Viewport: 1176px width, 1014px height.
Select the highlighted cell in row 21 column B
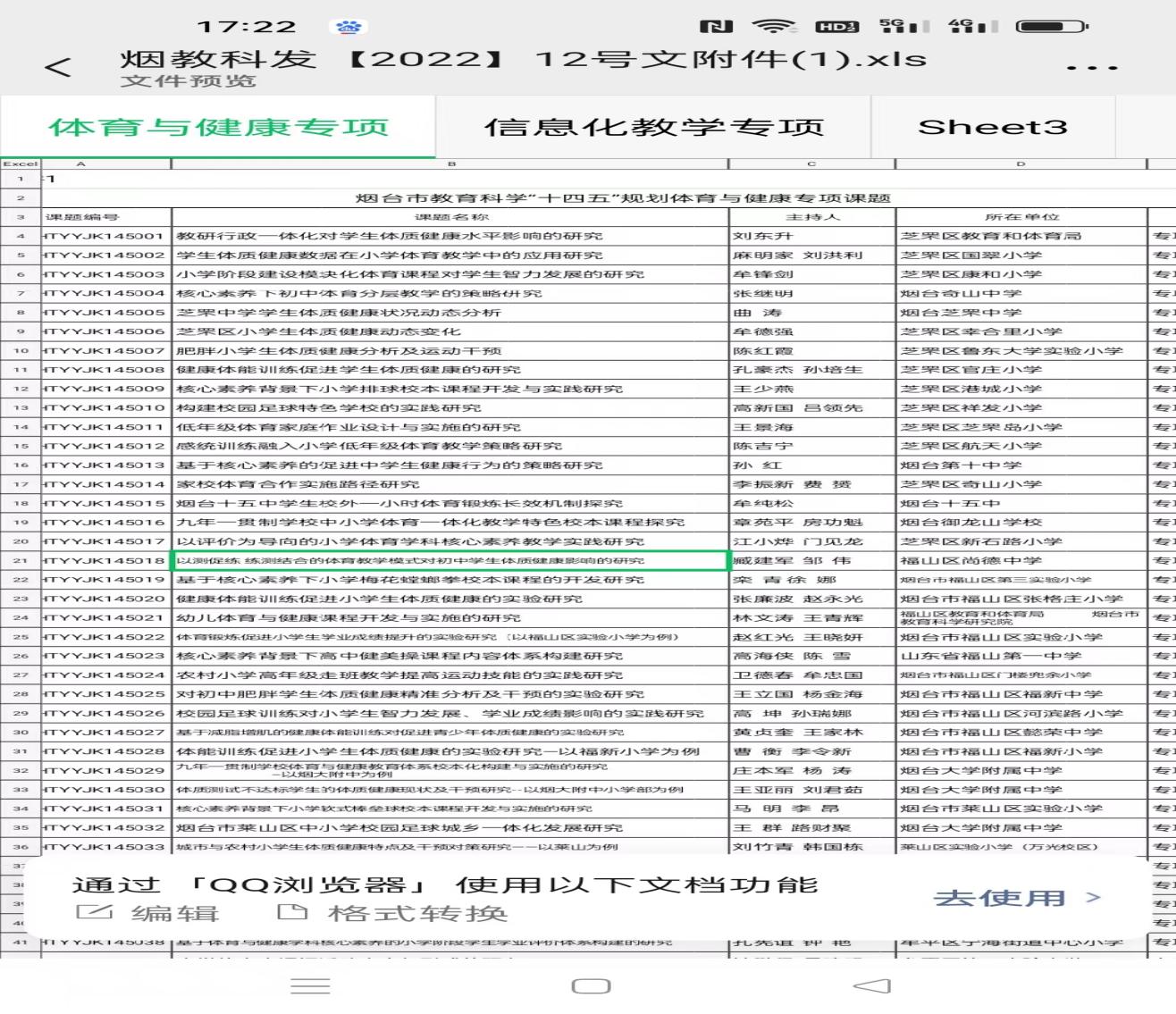pyautogui.click(x=449, y=560)
